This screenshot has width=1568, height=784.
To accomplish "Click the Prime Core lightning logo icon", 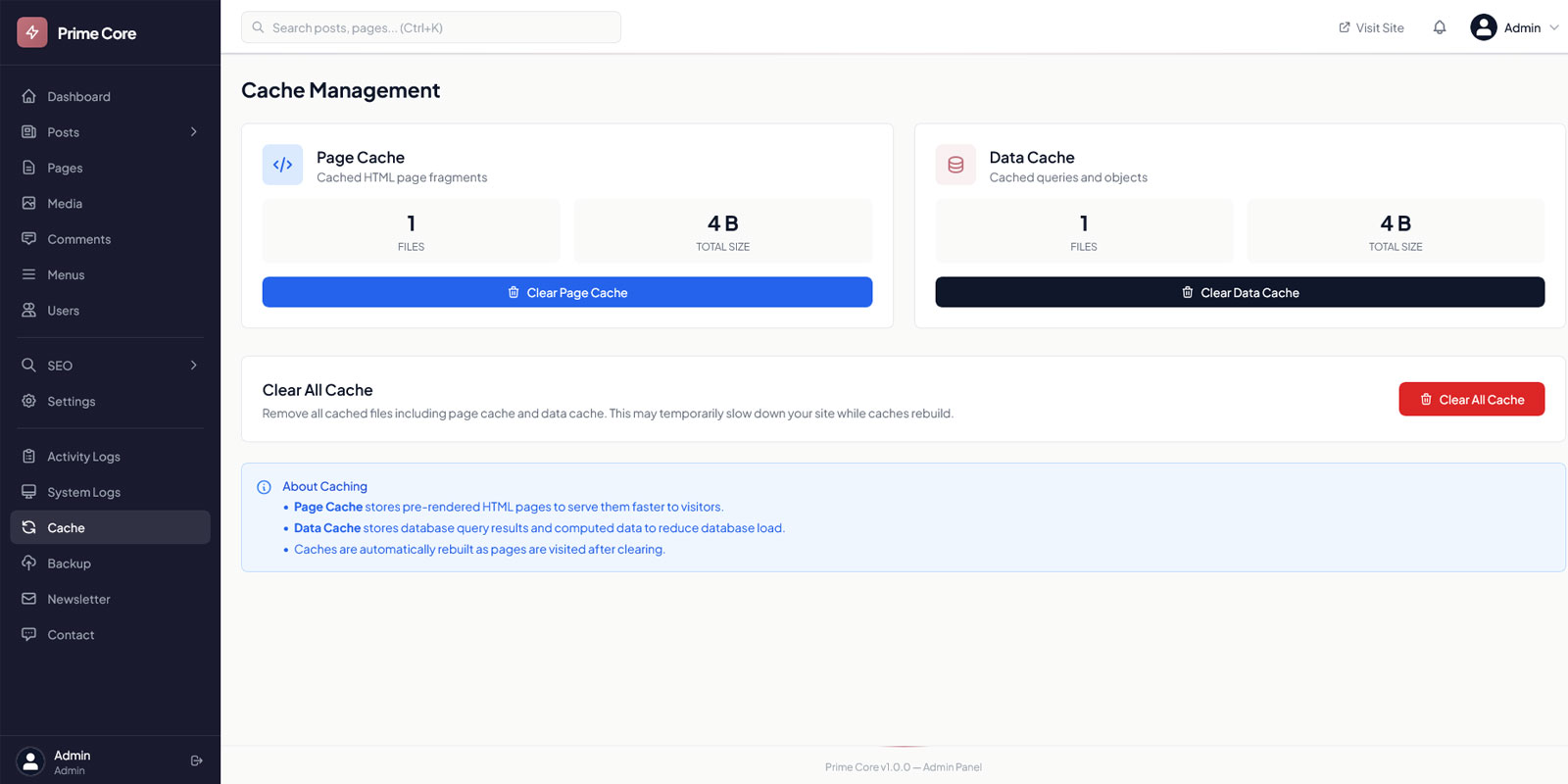I will [x=32, y=32].
